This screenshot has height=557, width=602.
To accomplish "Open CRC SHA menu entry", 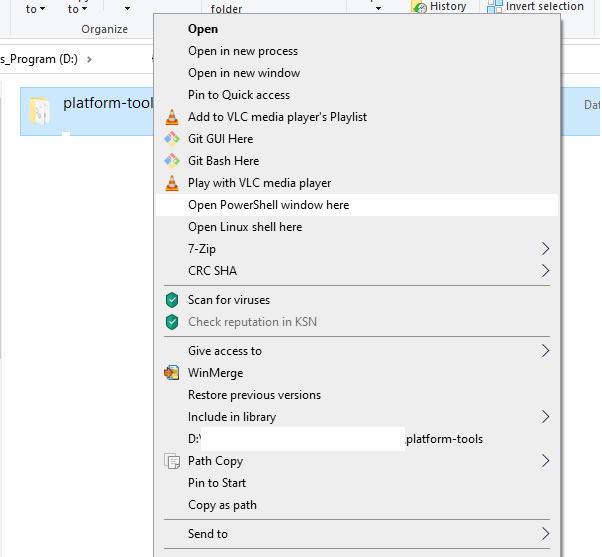I will click(x=357, y=271).
